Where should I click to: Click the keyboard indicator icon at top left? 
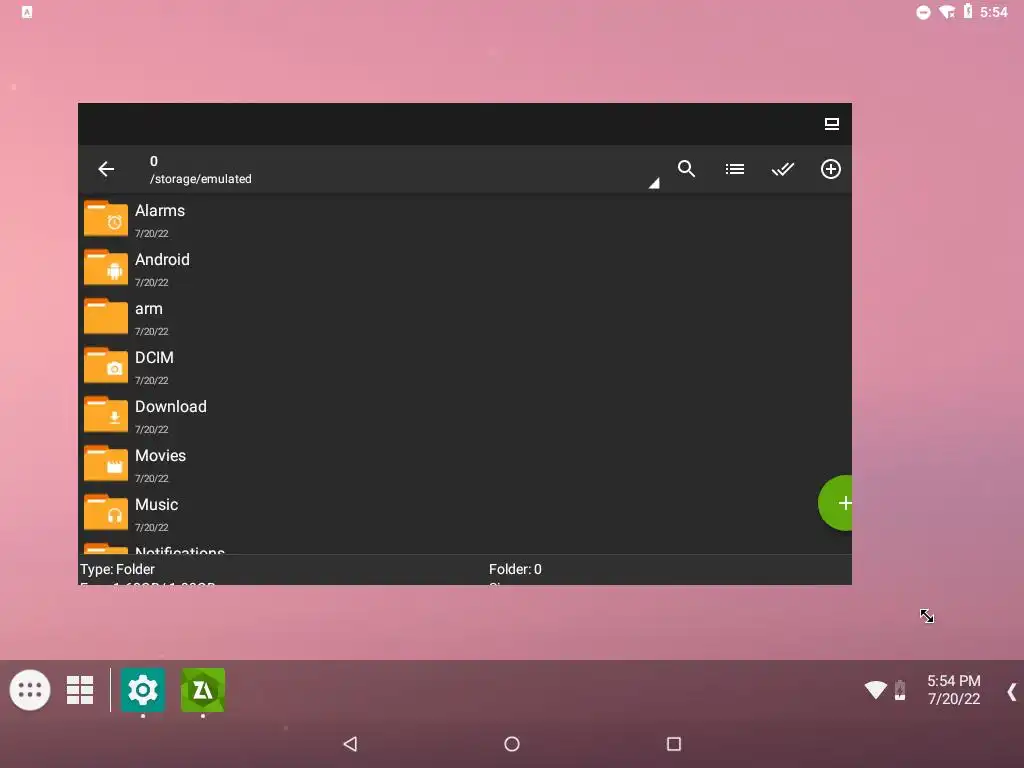pos(27,12)
